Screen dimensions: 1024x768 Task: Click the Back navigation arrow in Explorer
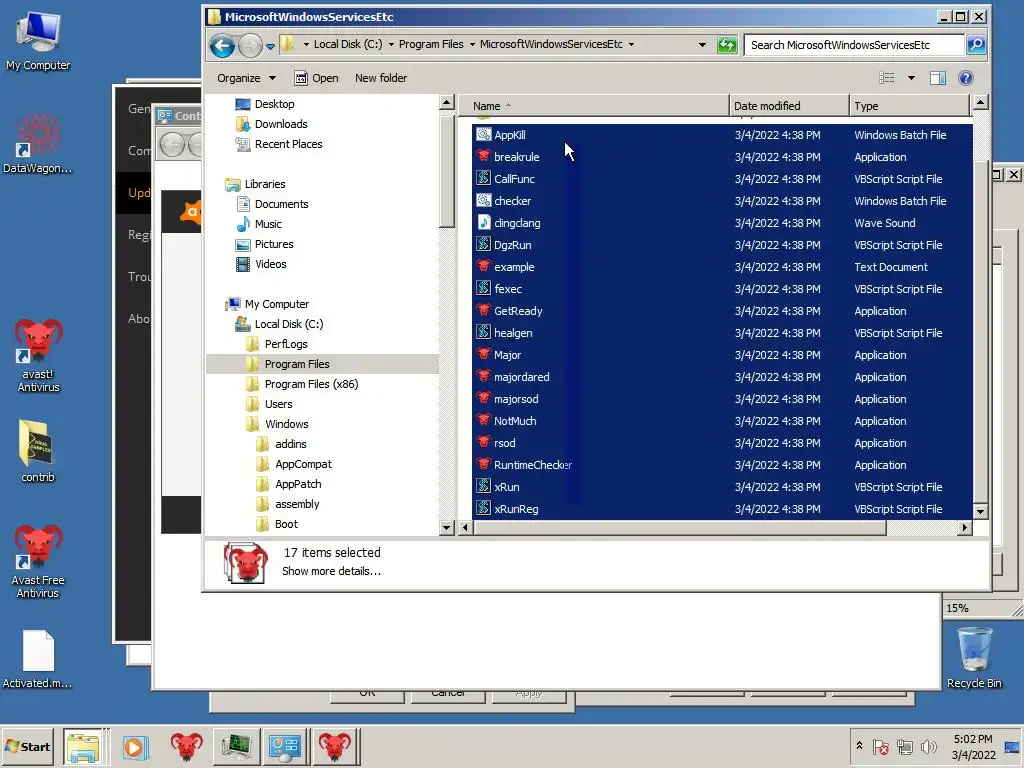pyautogui.click(x=222, y=46)
